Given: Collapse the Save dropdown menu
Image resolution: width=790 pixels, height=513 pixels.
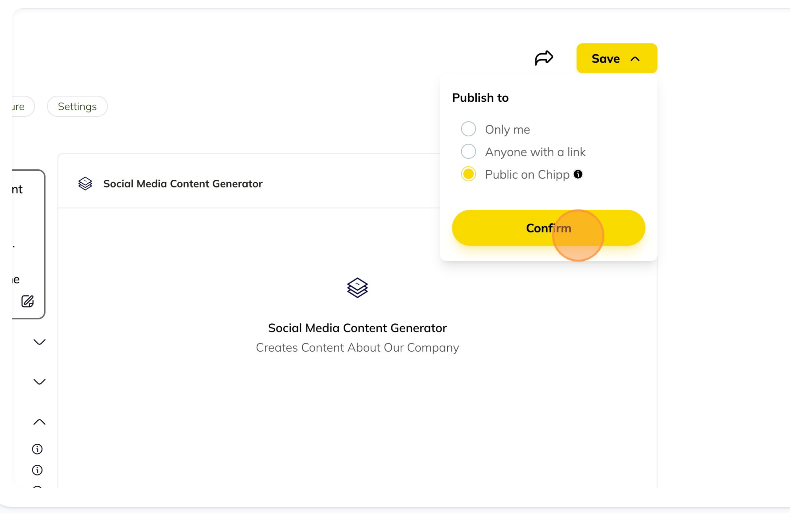Looking at the screenshot, I should click(x=617, y=58).
